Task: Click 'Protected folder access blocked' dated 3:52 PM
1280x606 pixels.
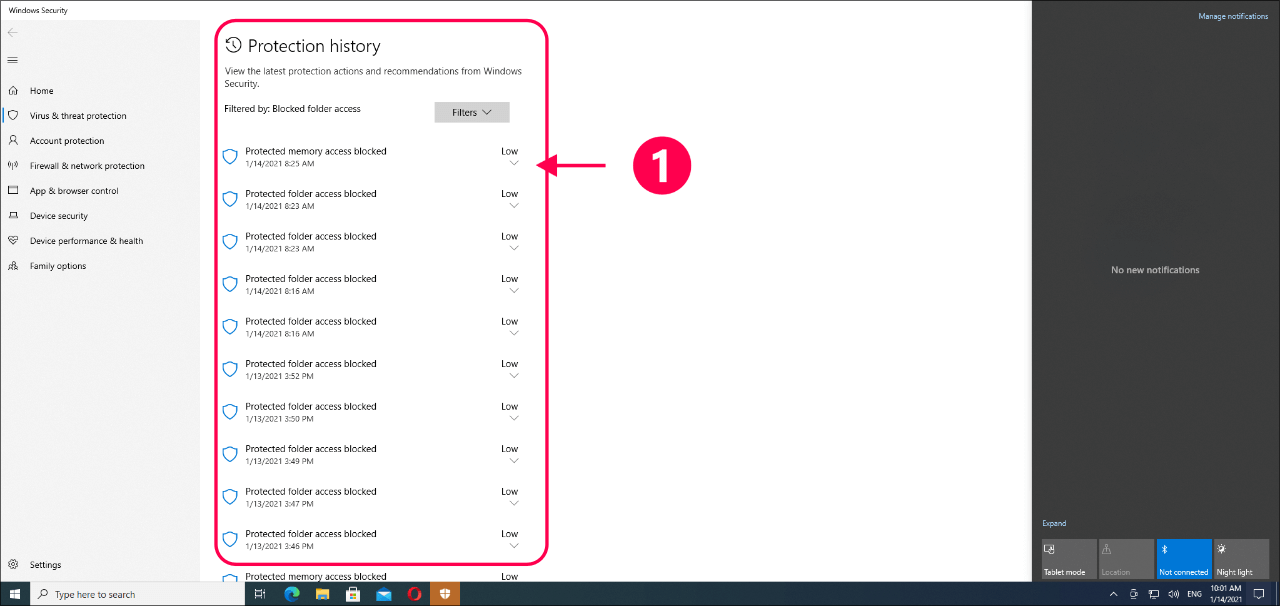Action: tap(311, 364)
